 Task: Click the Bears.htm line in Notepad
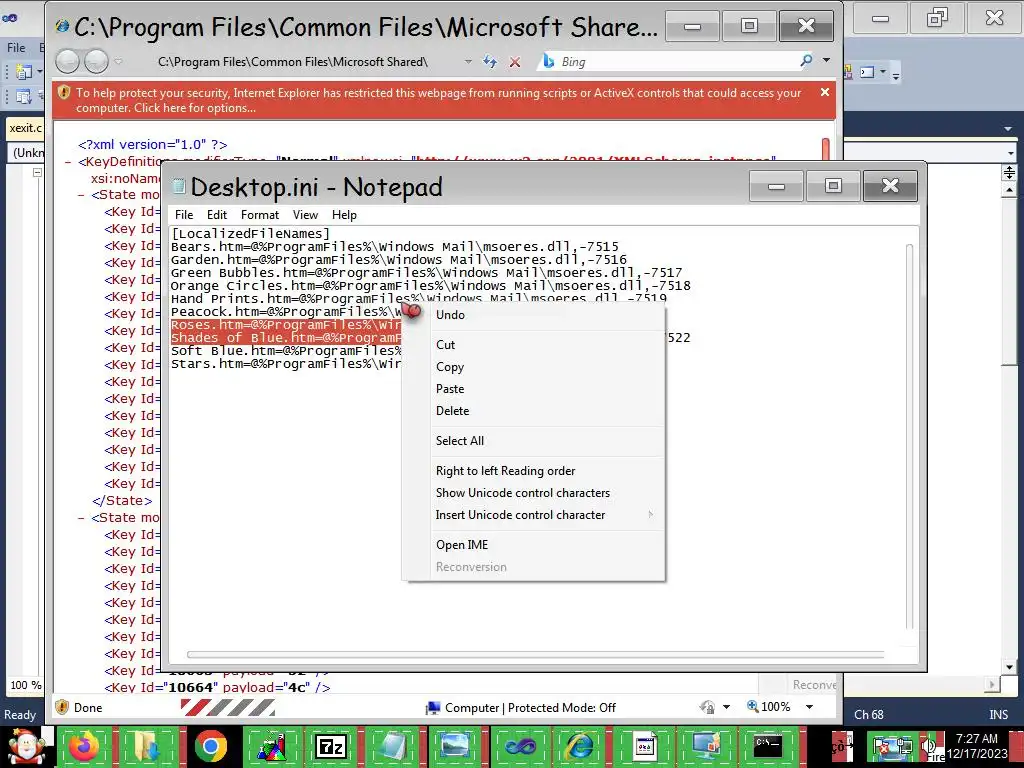394,247
